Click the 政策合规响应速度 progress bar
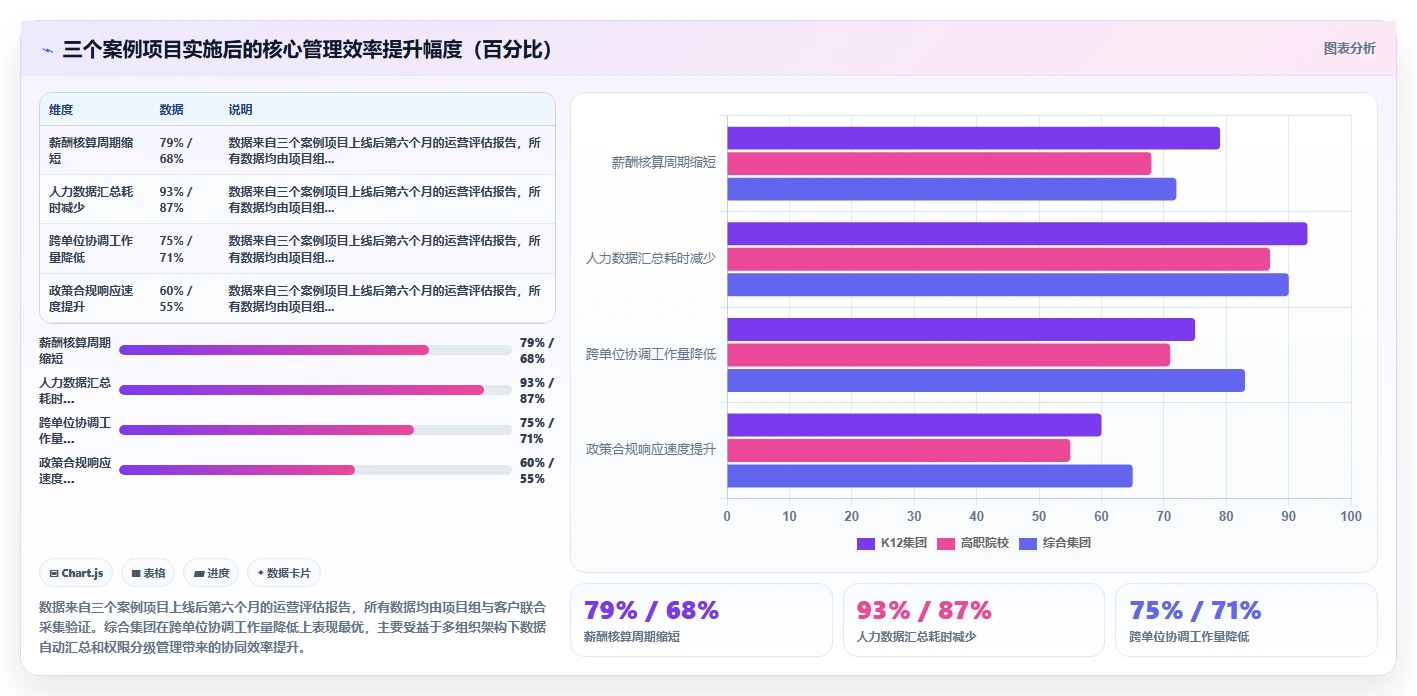Image resolution: width=1417 pixels, height=696 pixels. coord(315,470)
